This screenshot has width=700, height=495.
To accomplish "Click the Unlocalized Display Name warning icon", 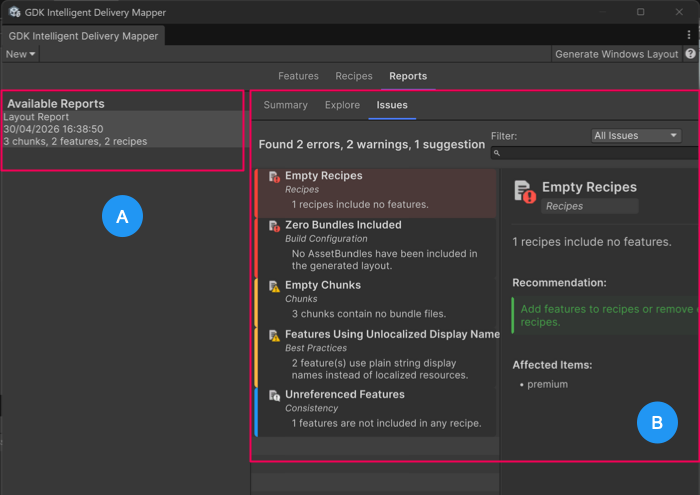I will point(274,335).
